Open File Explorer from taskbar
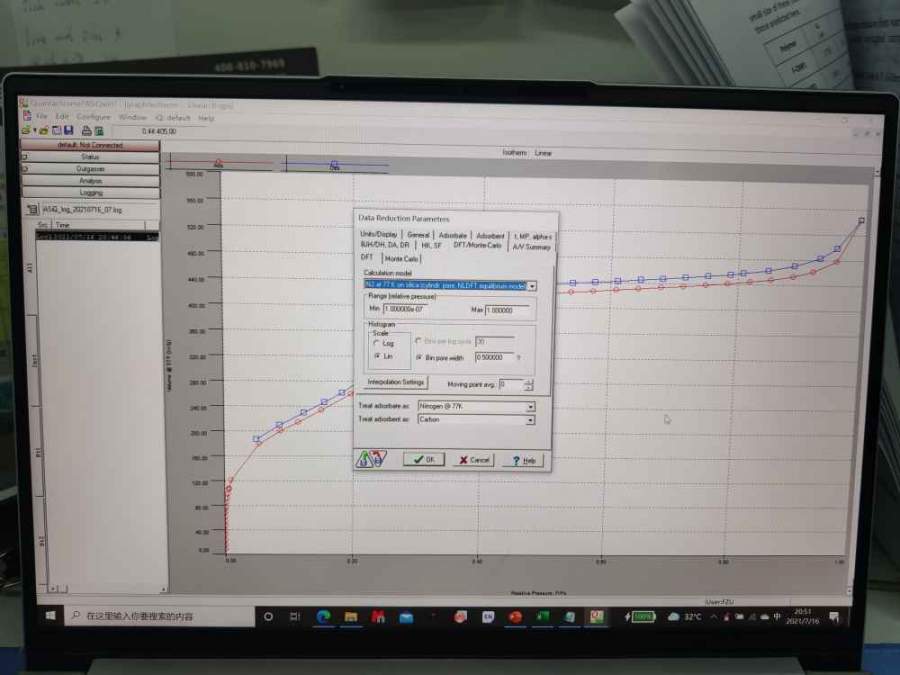Image resolution: width=900 pixels, height=675 pixels. [x=351, y=617]
